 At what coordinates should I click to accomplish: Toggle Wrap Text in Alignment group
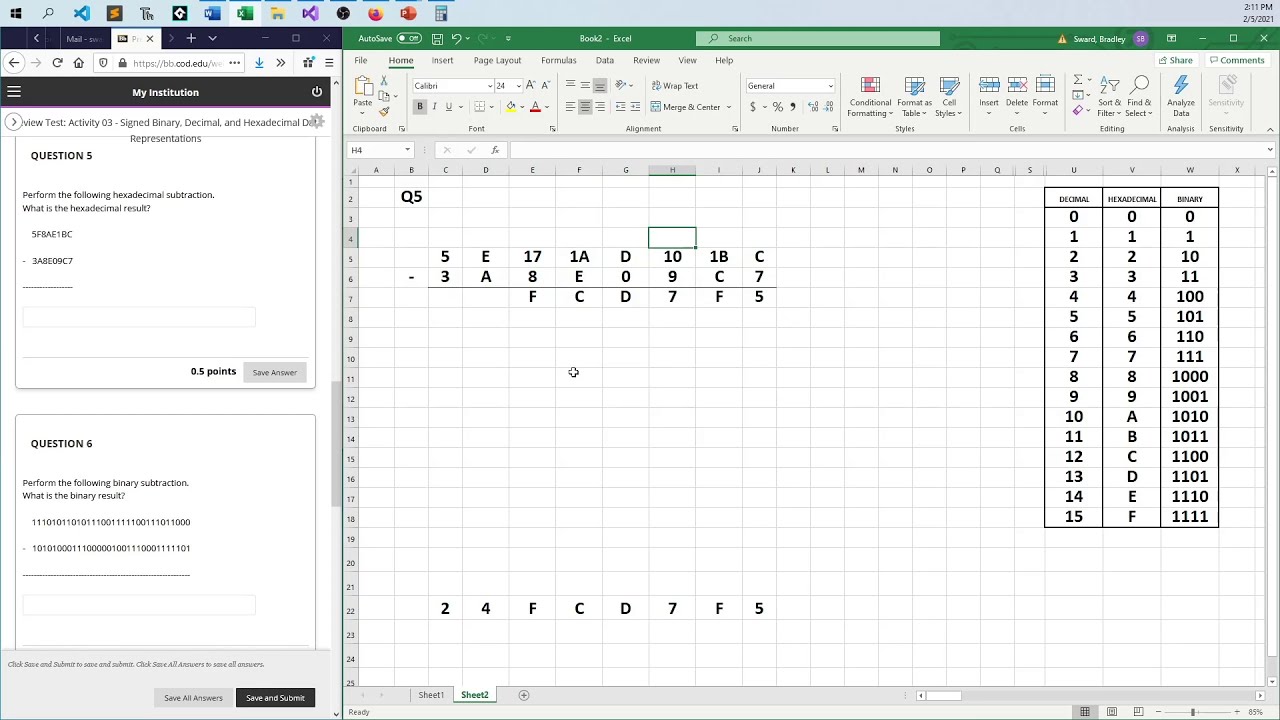tap(675, 86)
